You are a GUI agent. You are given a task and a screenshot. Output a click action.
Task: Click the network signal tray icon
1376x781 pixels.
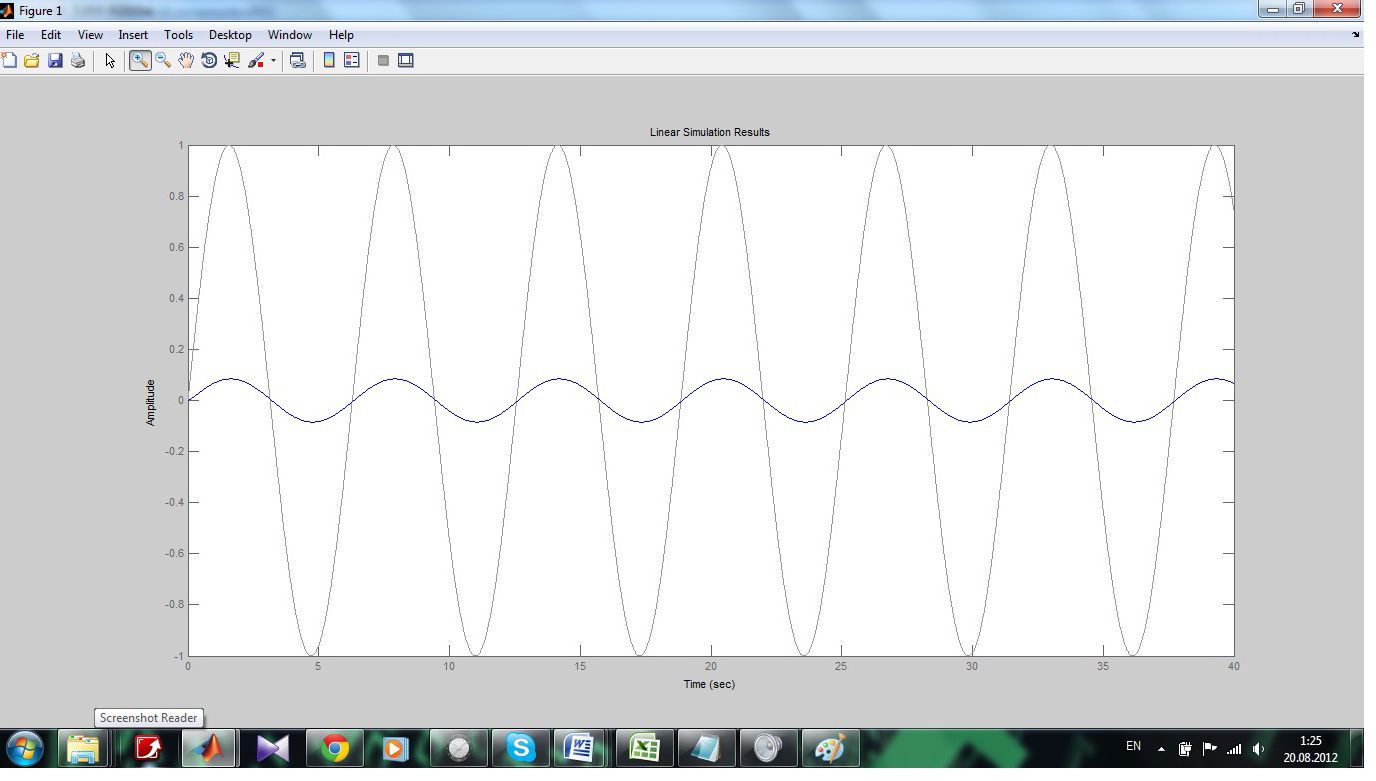pyautogui.click(x=1234, y=748)
